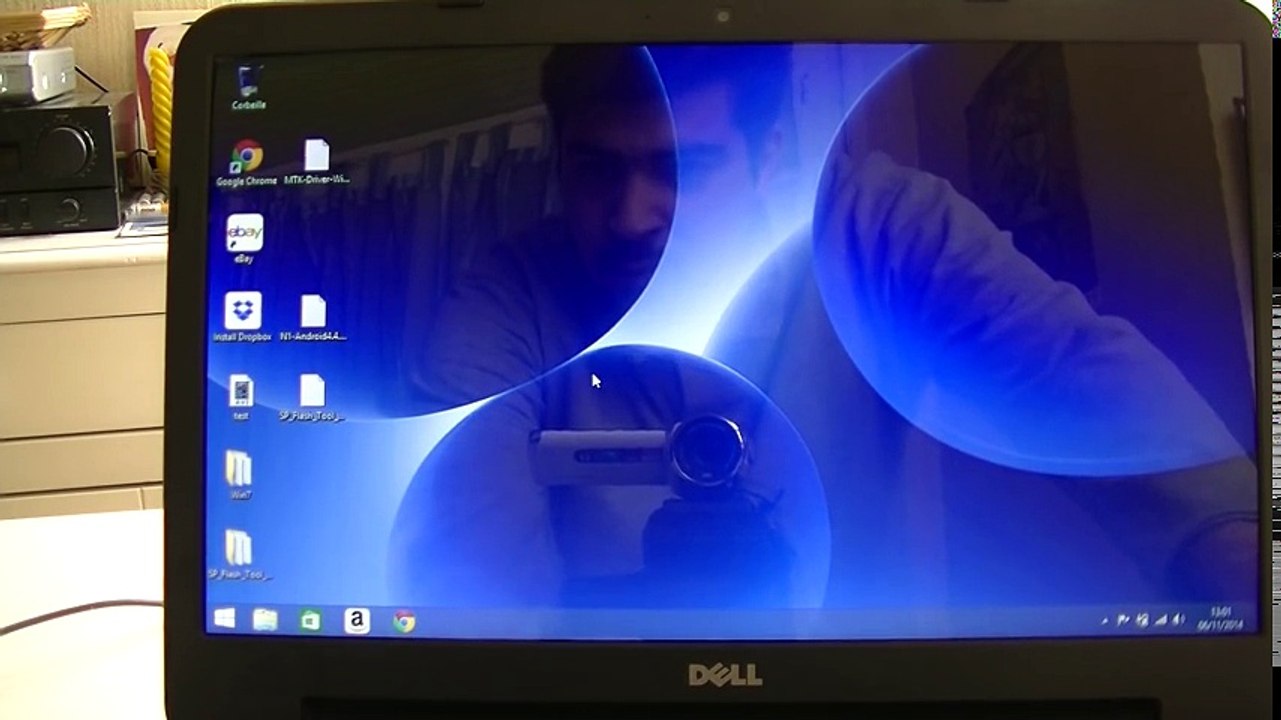Open the Windows Start button
The image size is (1281, 720).
click(224, 619)
